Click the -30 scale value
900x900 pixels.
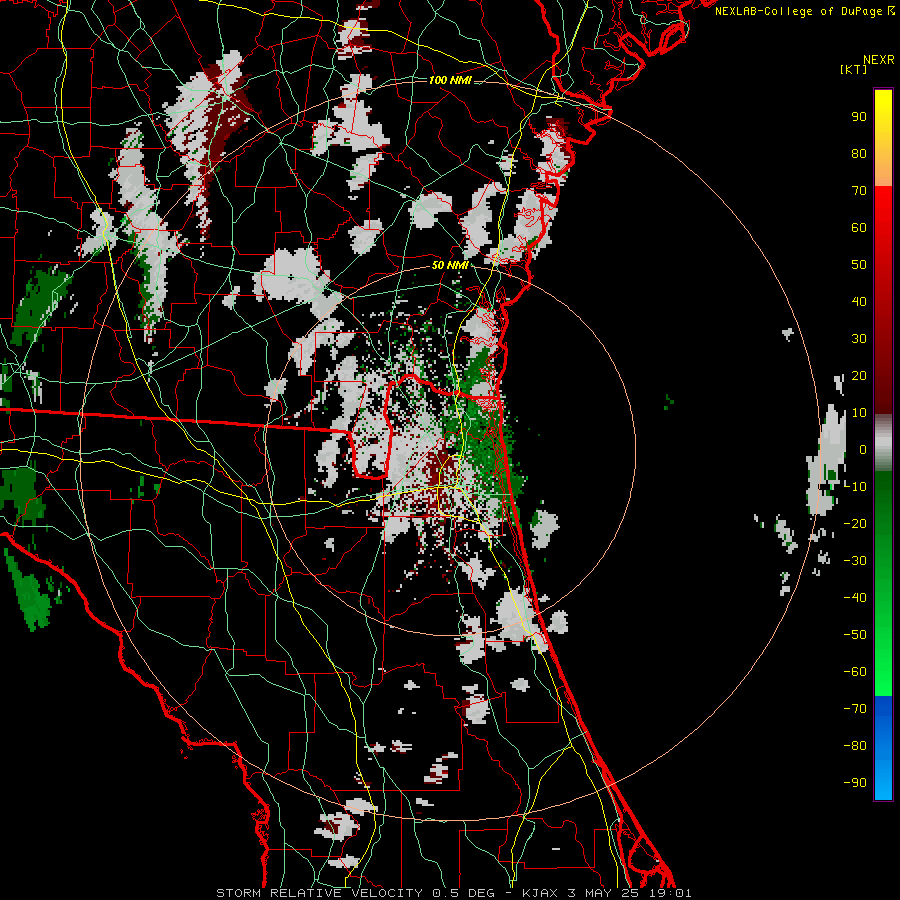tap(855, 561)
